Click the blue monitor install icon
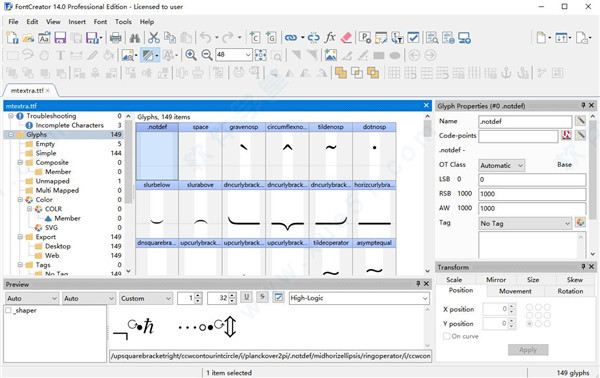This screenshot has width=600, height=378. [464, 38]
